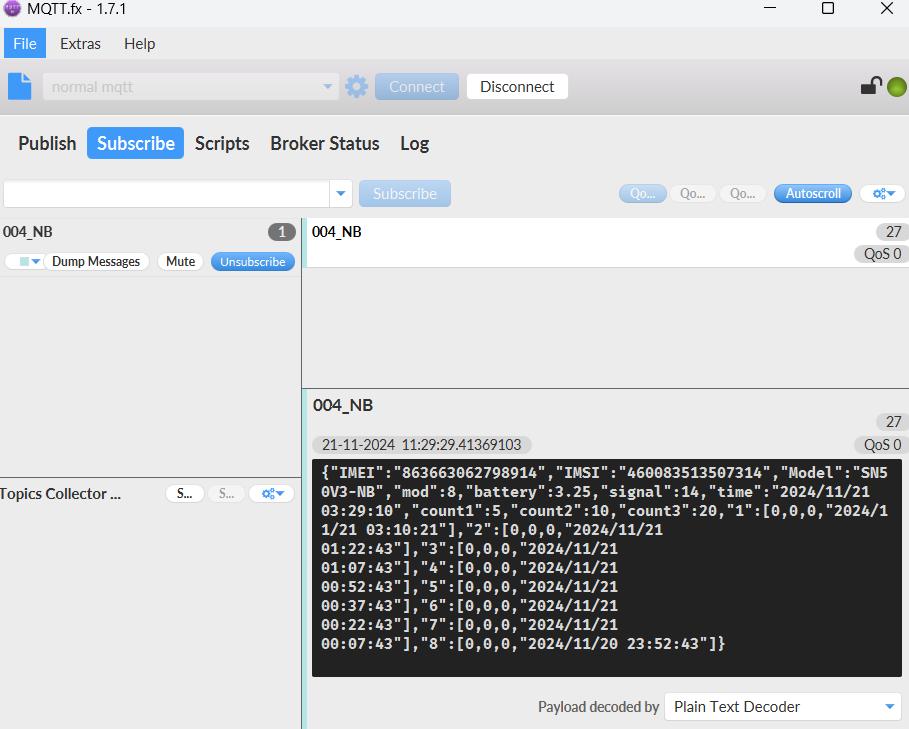Close the MQTT.fx window

[887, 8]
